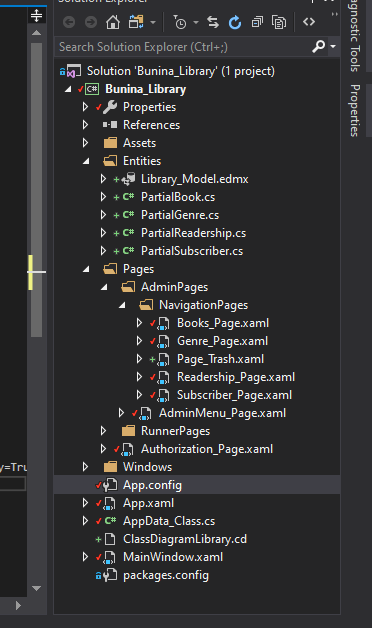The width and height of the screenshot is (372, 628).
Task: Click the RunnerPages folder icon
Action: pyautogui.click(x=128, y=431)
